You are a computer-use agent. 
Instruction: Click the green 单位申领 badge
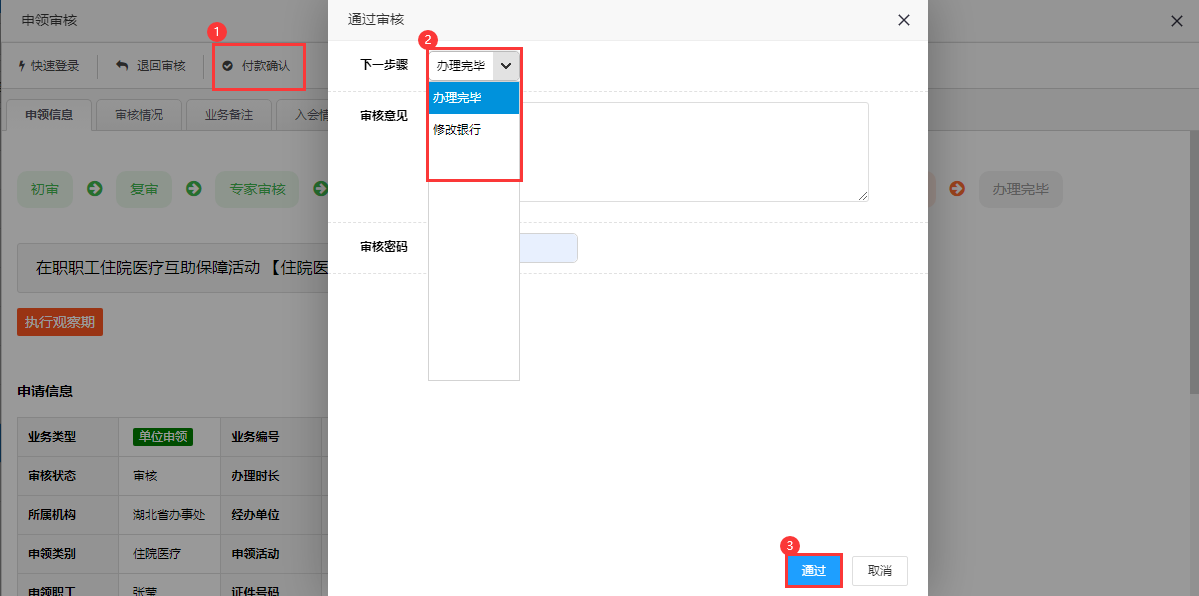click(163, 437)
